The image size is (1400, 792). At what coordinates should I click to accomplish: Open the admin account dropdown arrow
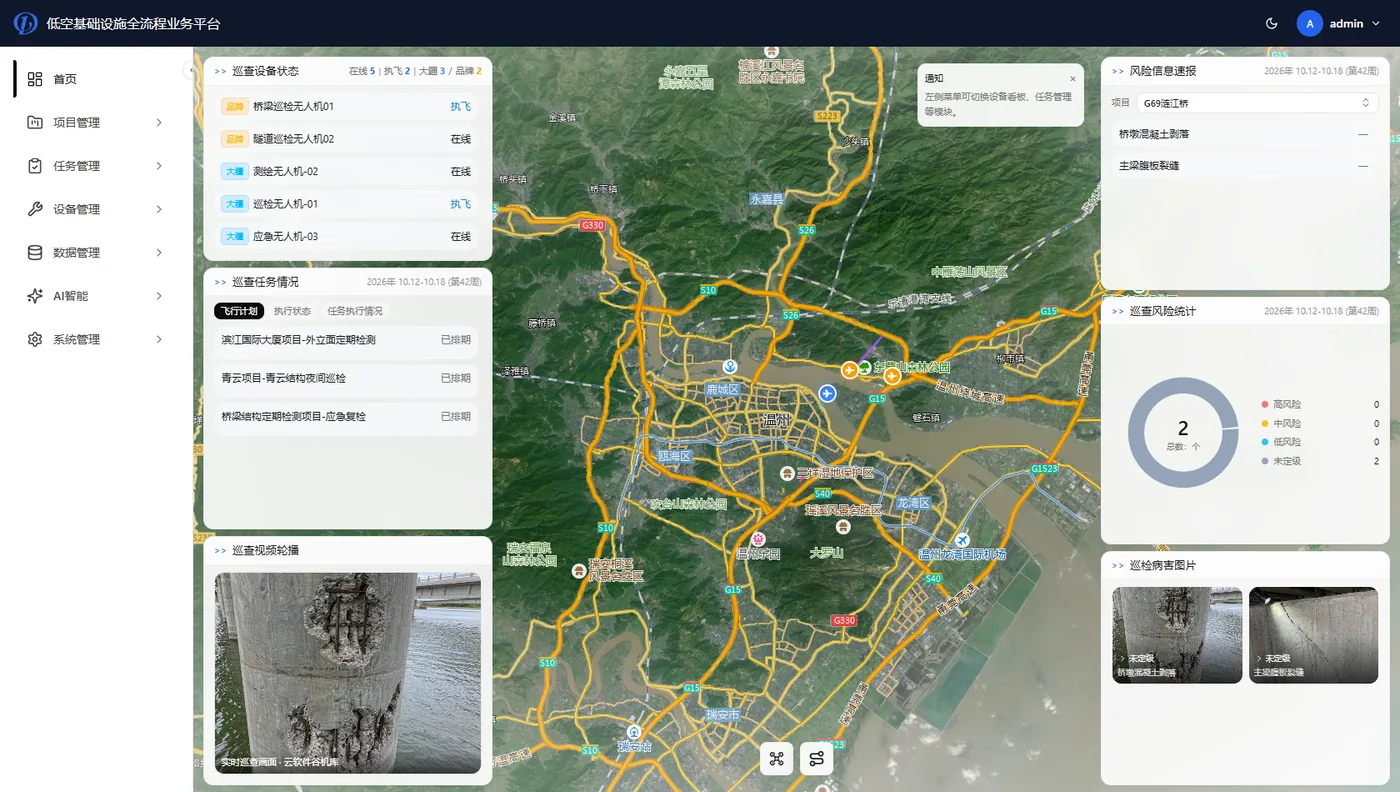[x=1376, y=23]
